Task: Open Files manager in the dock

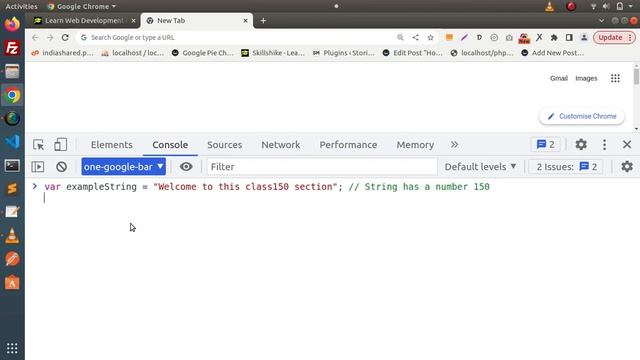Action: tap(12, 71)
